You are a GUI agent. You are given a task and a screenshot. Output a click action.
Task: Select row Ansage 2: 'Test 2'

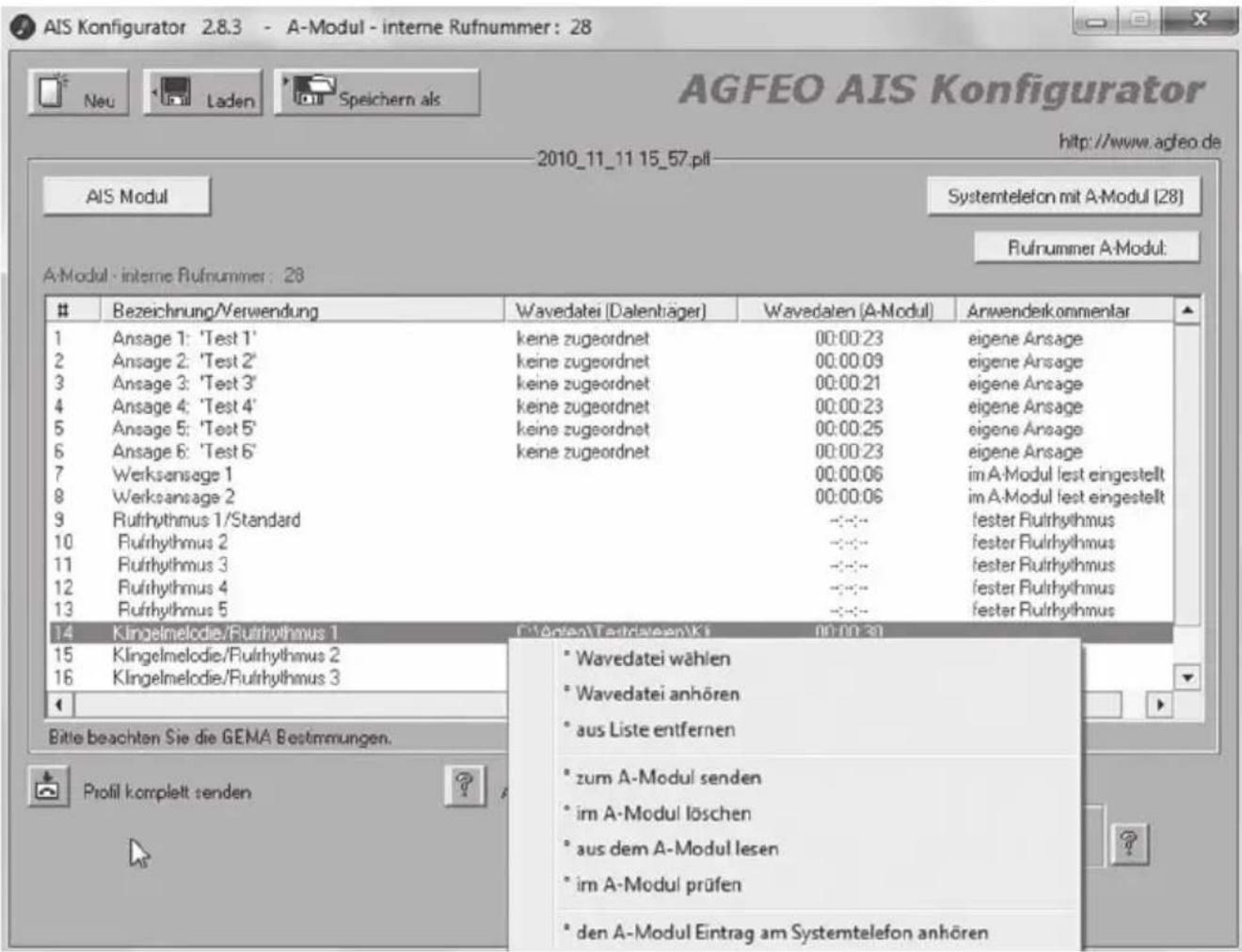tap(611, 361)
